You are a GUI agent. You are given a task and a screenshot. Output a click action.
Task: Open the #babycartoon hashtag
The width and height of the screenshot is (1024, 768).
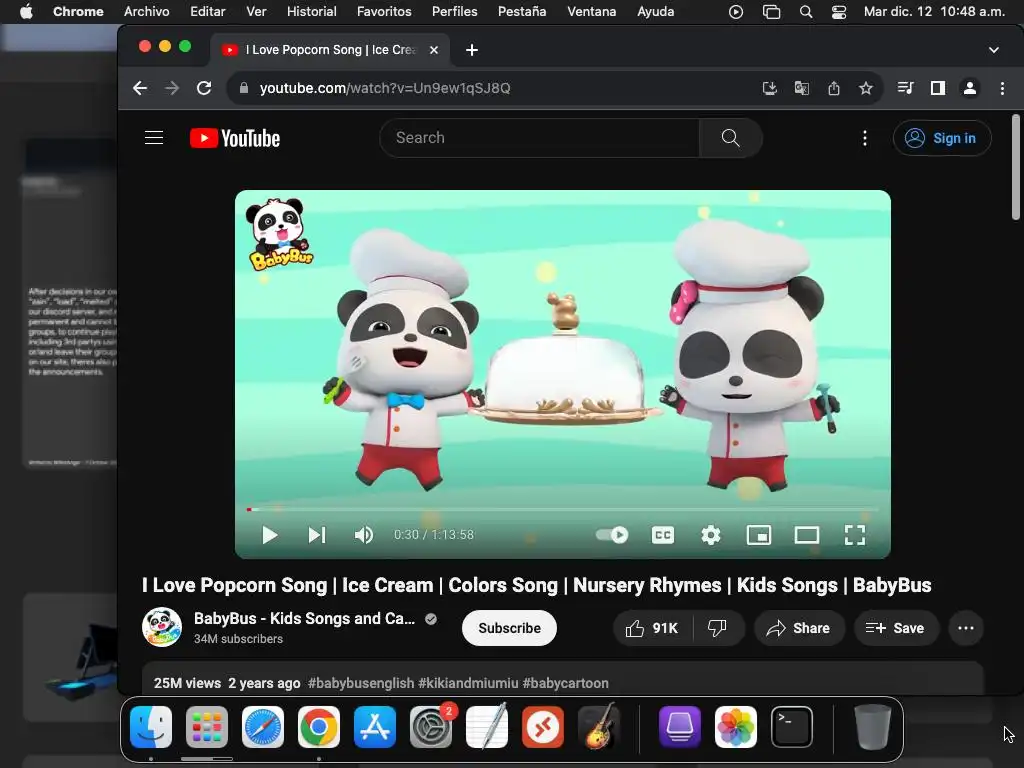(566, 683)
